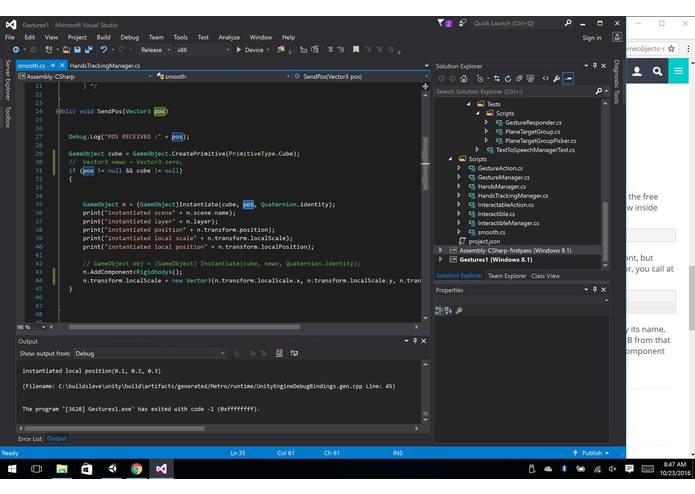The image size is (695, 494).
Task: Open Chrome from the Windows taskbar
Action: [137, 469]
